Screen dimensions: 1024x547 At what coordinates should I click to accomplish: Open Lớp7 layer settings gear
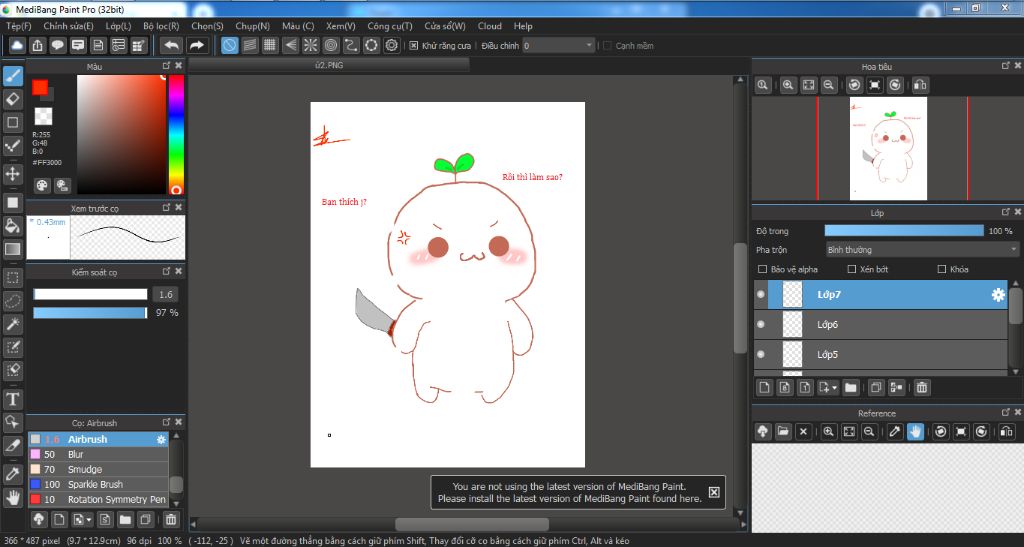(x=998, y=295)
